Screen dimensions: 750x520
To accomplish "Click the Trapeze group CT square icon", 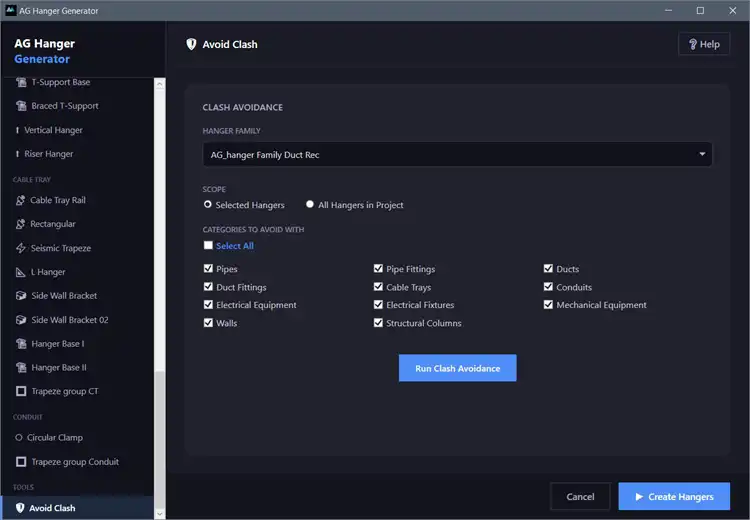I will (x=21, y=391).
